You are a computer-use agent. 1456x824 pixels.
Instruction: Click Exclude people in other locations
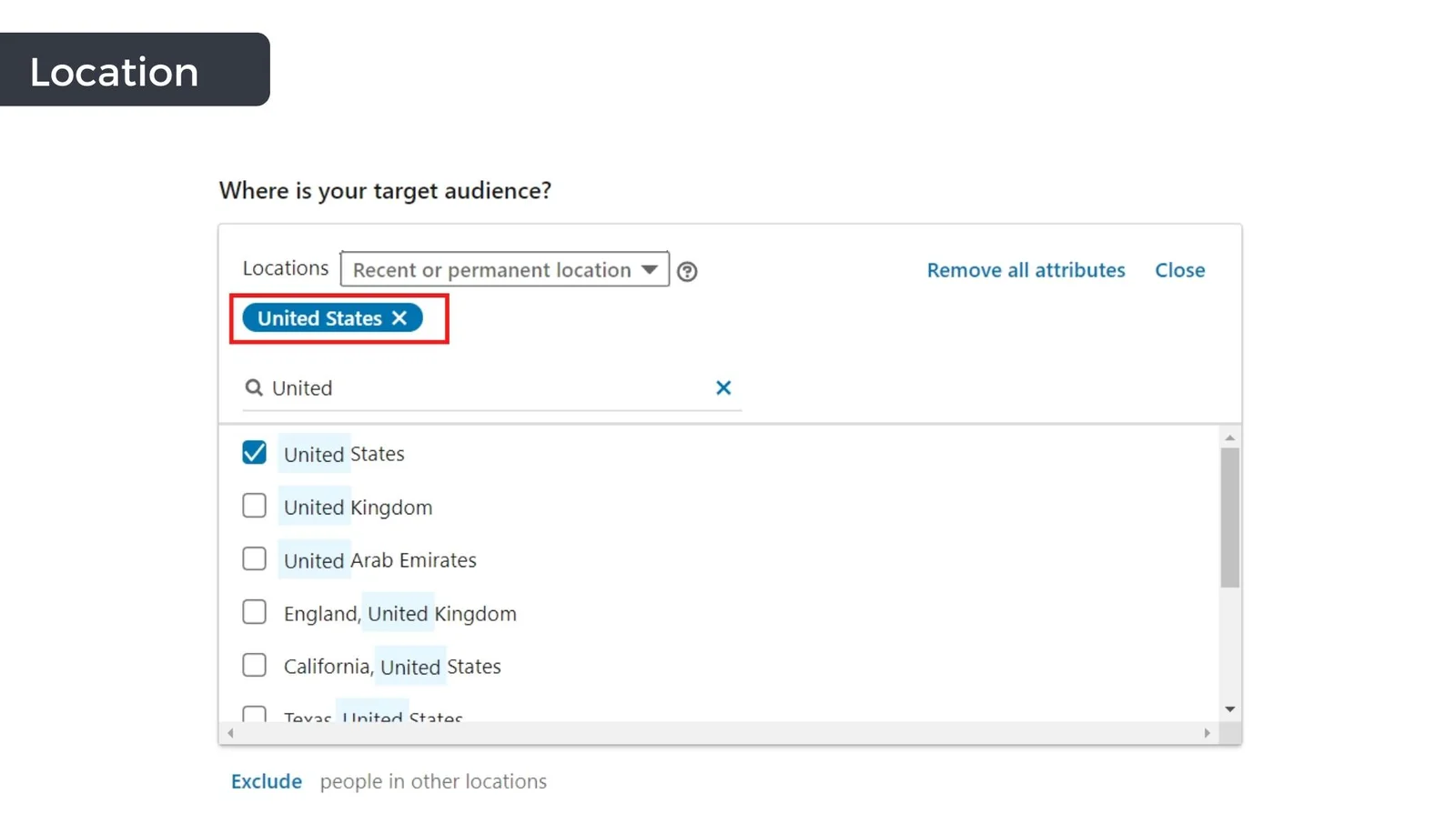tap(266, 781)
